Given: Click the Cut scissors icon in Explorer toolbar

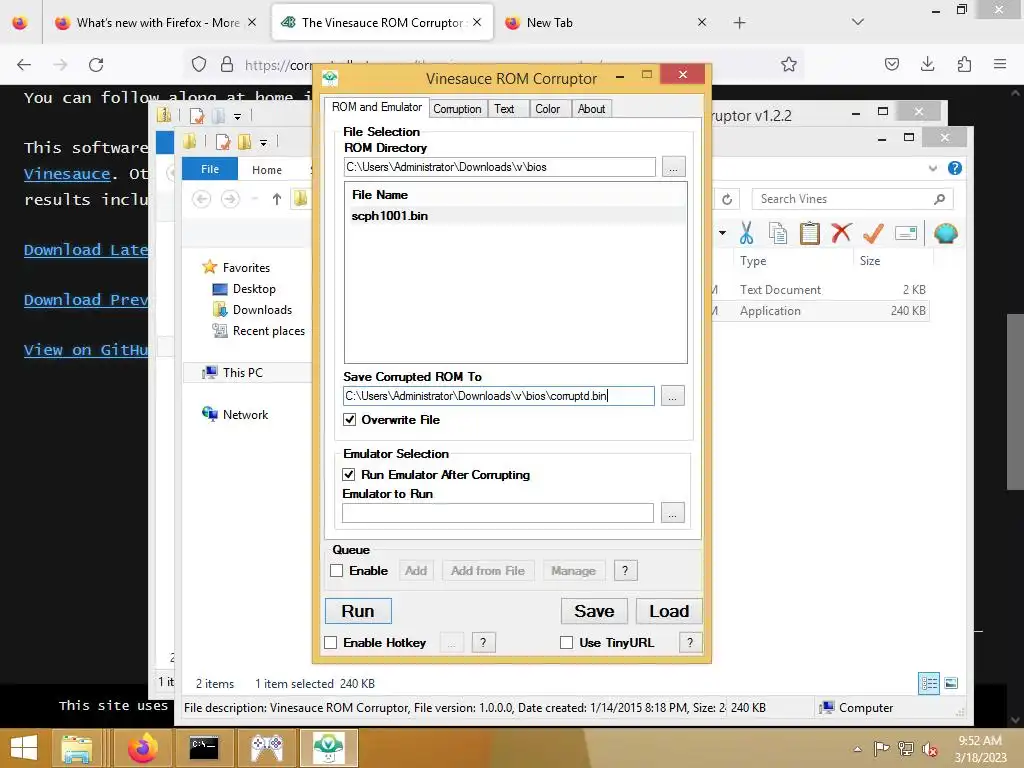Looking at the screenshot, I should 746,232.
